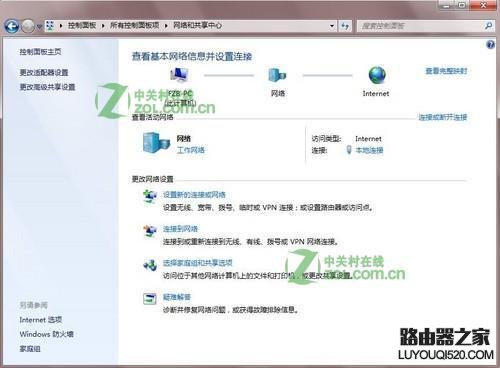Open 选择家庭组和共享选项 link
This screenshot has width=500, height=368.
click(198, 263)
